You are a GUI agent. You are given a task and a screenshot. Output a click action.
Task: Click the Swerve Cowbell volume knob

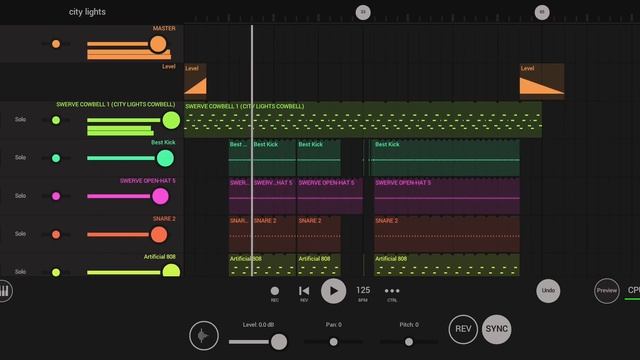171,120
